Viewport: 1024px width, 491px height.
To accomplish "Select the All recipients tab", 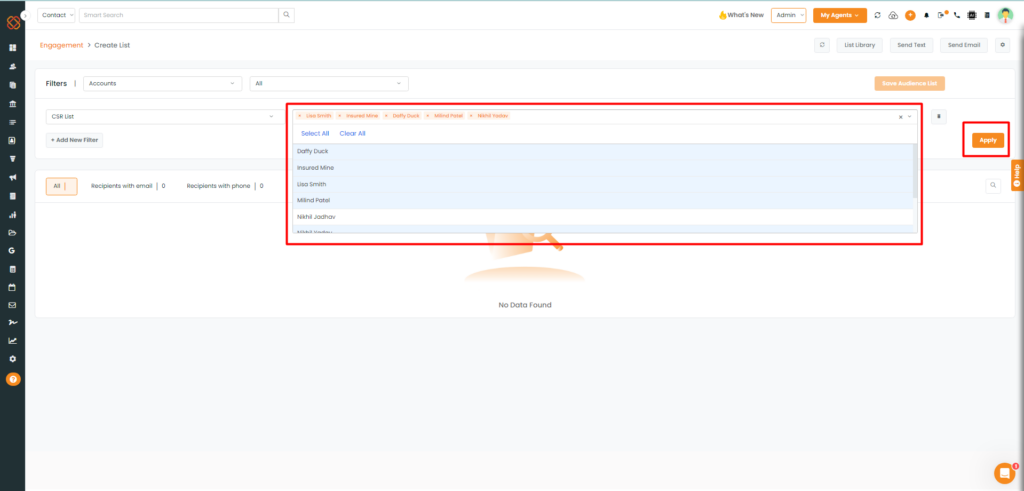I will 61,186.
